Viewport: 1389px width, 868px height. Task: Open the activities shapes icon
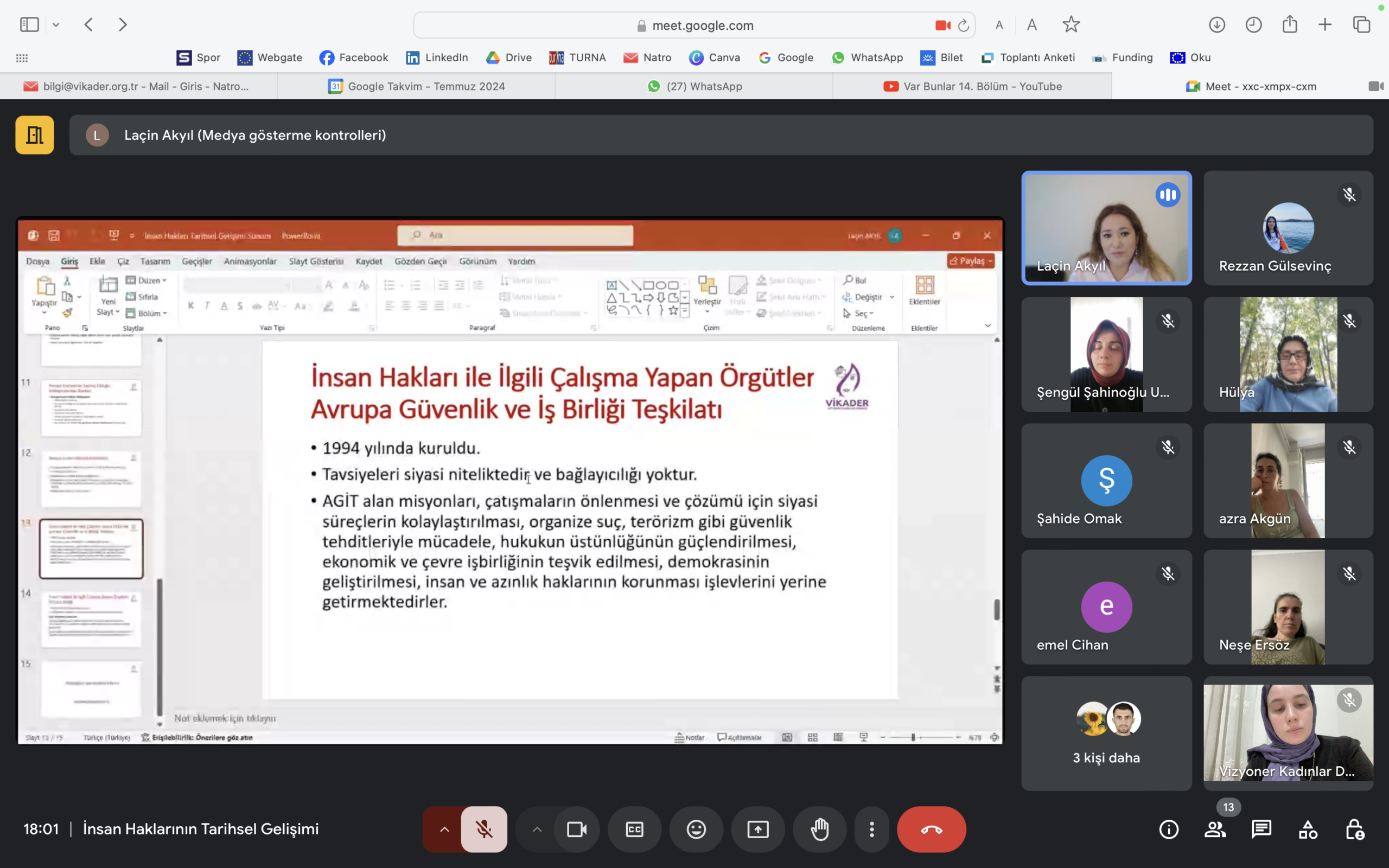pos(1308,829)
